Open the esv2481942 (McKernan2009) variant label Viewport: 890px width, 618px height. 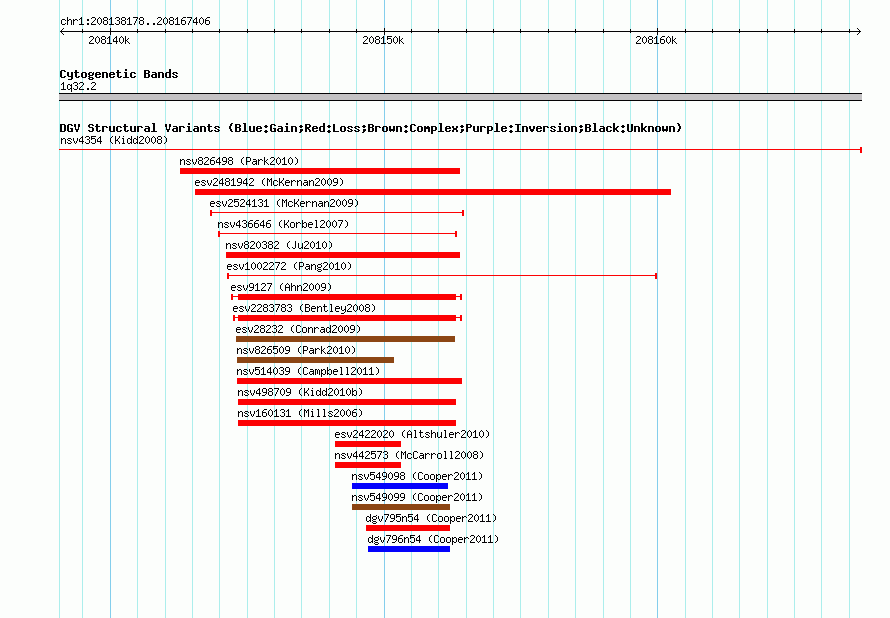(269, 182)
